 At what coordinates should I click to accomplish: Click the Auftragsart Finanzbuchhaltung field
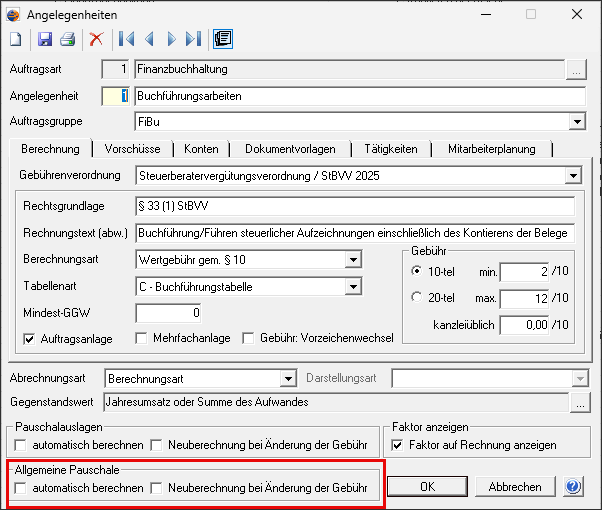click(350, 70)
